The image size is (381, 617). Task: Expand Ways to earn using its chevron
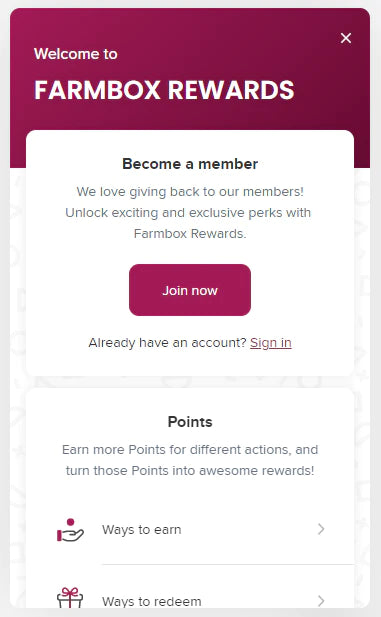click(x=321, y=529)
